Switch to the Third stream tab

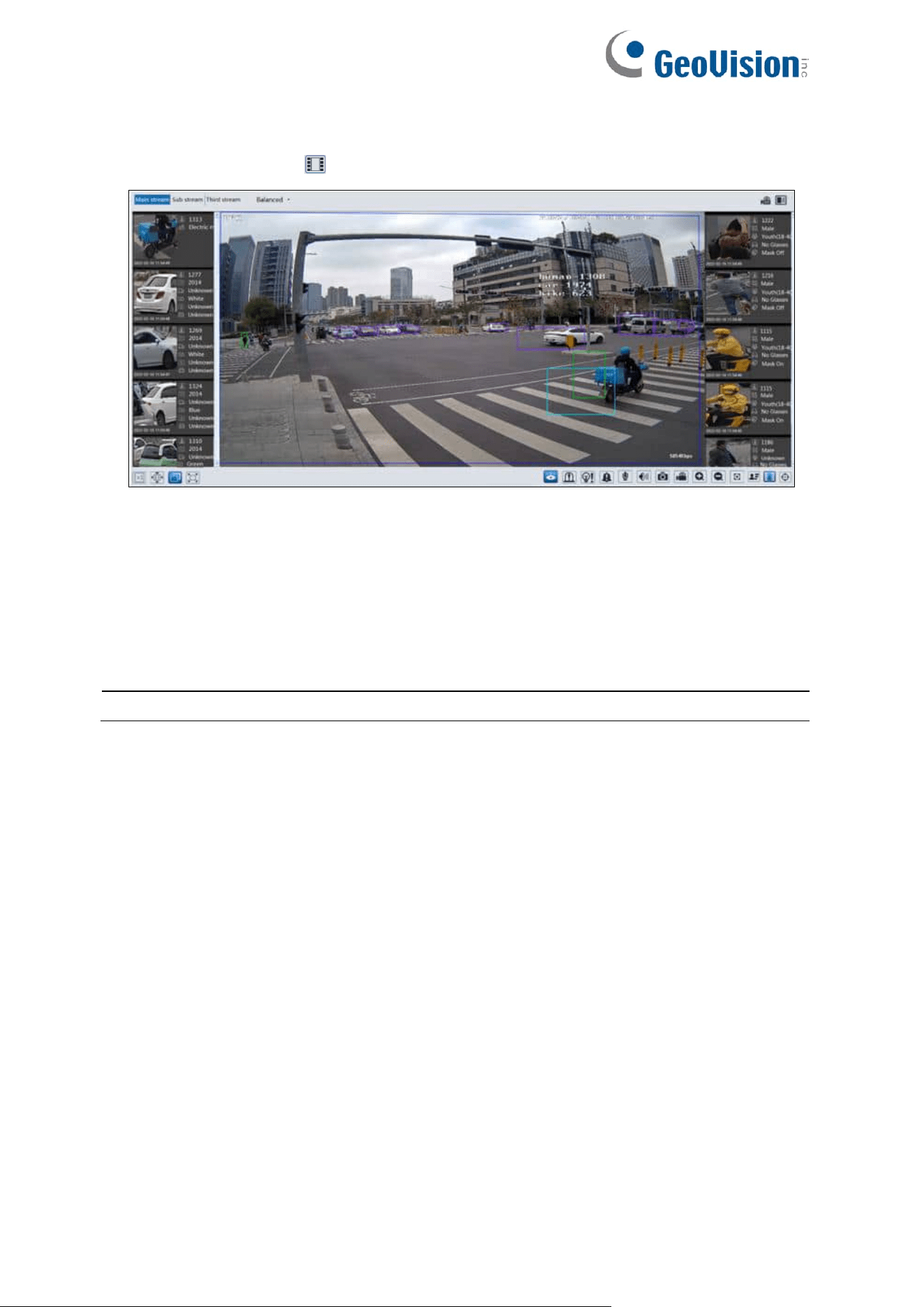[x=223, y=200]
